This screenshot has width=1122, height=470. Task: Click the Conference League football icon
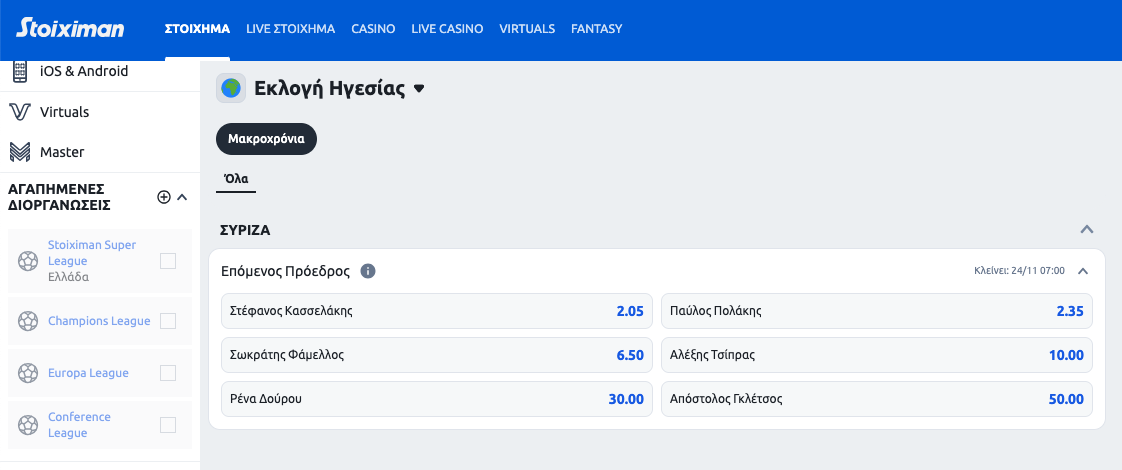(28, 425)
